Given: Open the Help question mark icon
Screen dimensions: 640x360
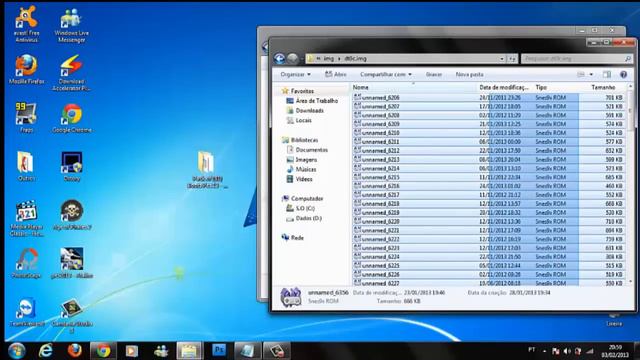Looking at the screenshot, I should click(x=623, y=75).
